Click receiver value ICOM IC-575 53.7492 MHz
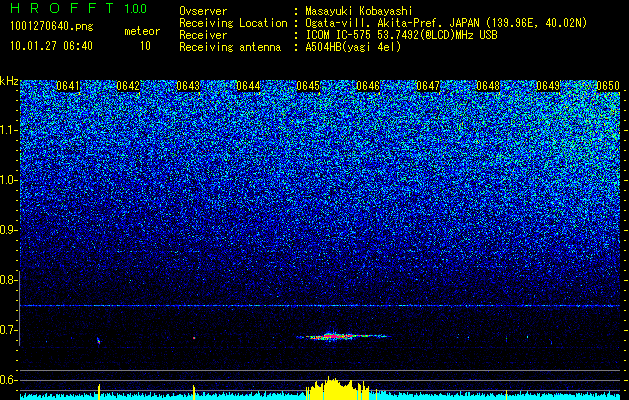Viewport: 629px width, 400px height. [x=401, y=35]
